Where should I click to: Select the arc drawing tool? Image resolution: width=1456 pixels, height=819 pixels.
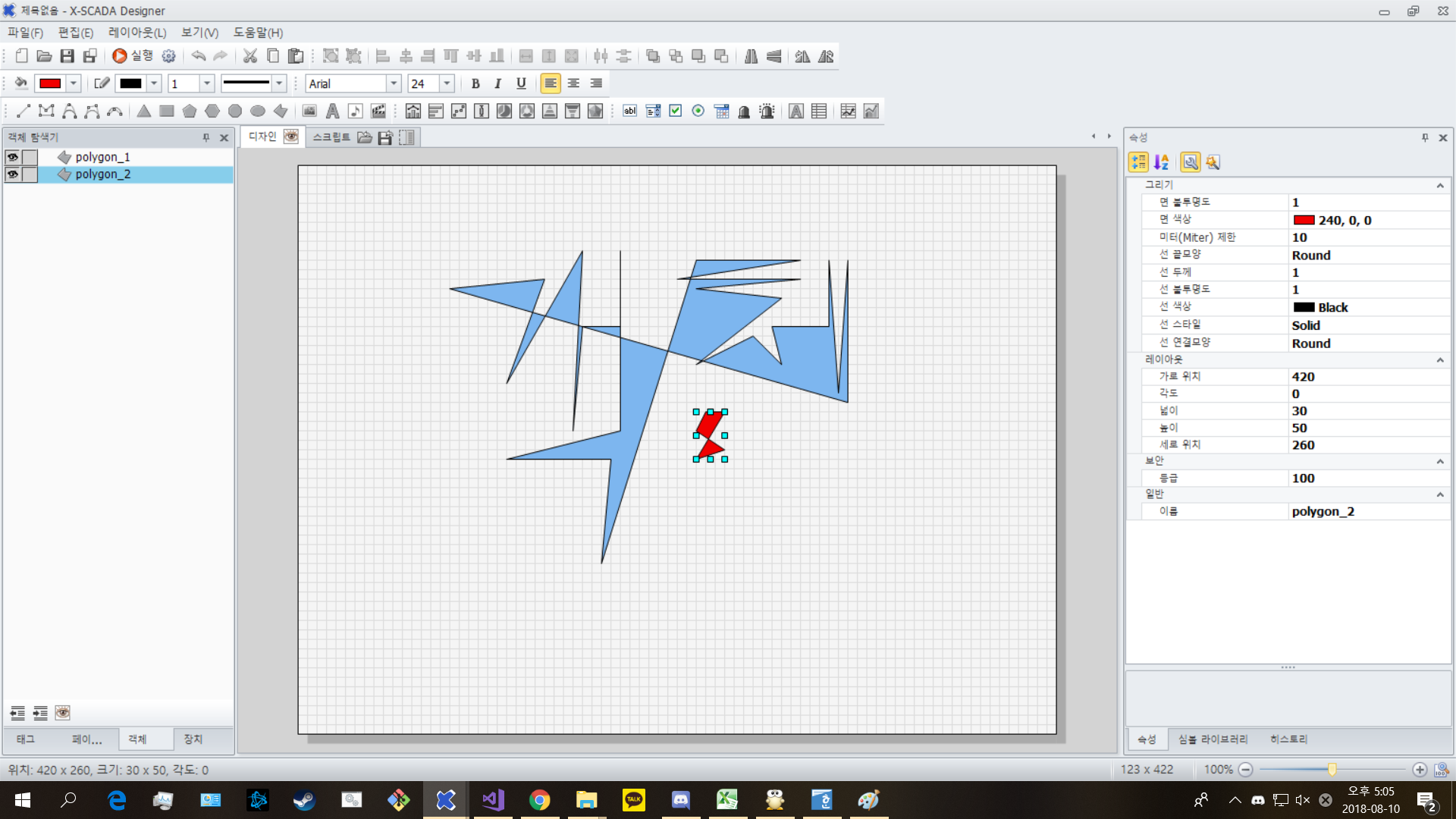pyautogui.click(x=115, y=111)
